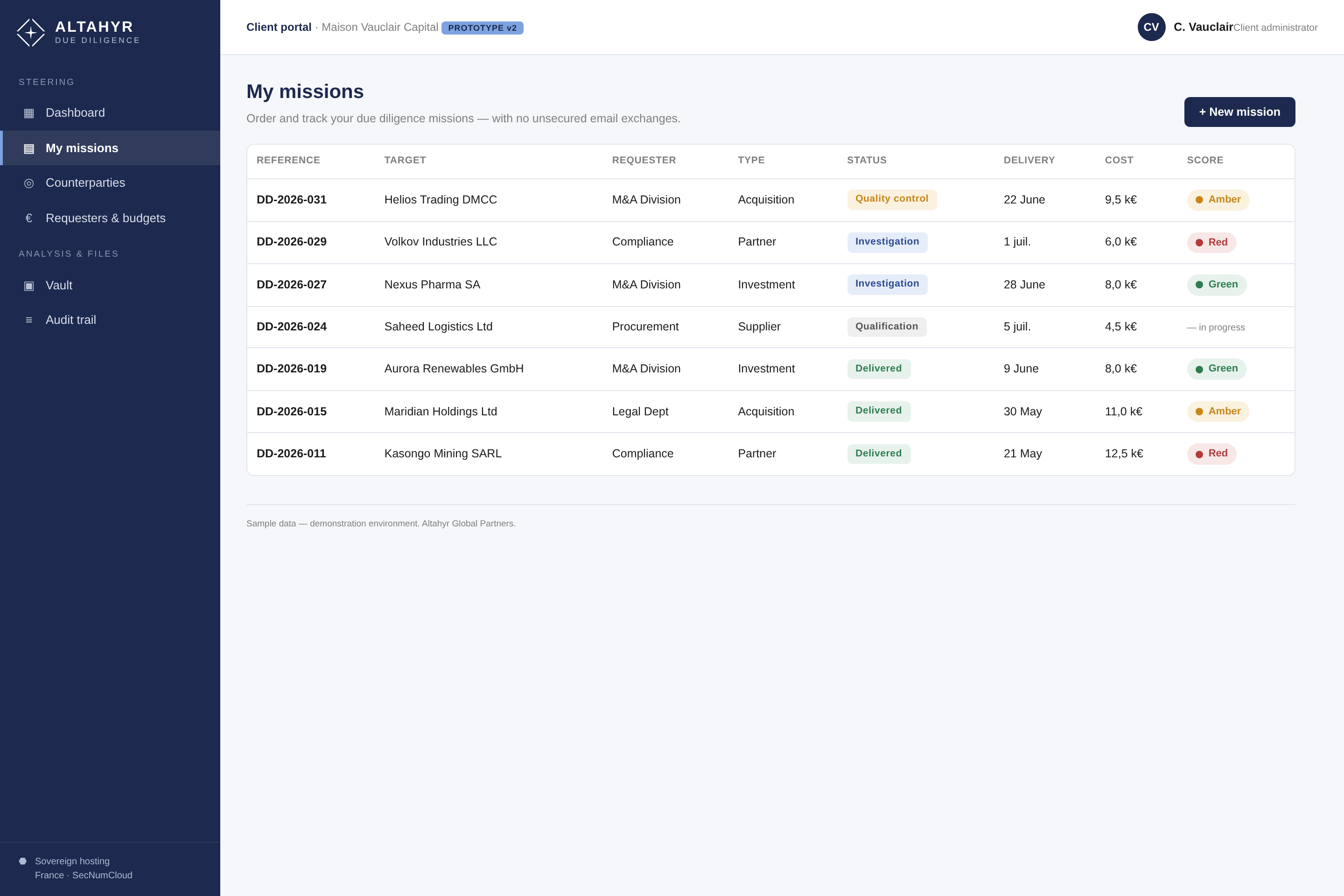Create a new mission with + New mission
This screenshot has width=1344, height=896.
1239,112
